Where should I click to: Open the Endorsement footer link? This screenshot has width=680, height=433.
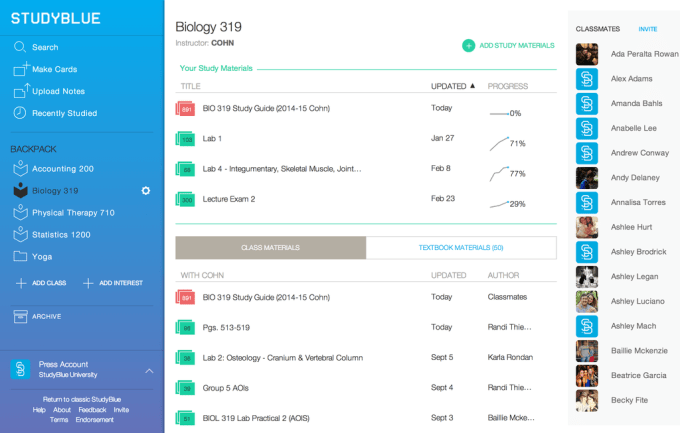tap(95, 420)
